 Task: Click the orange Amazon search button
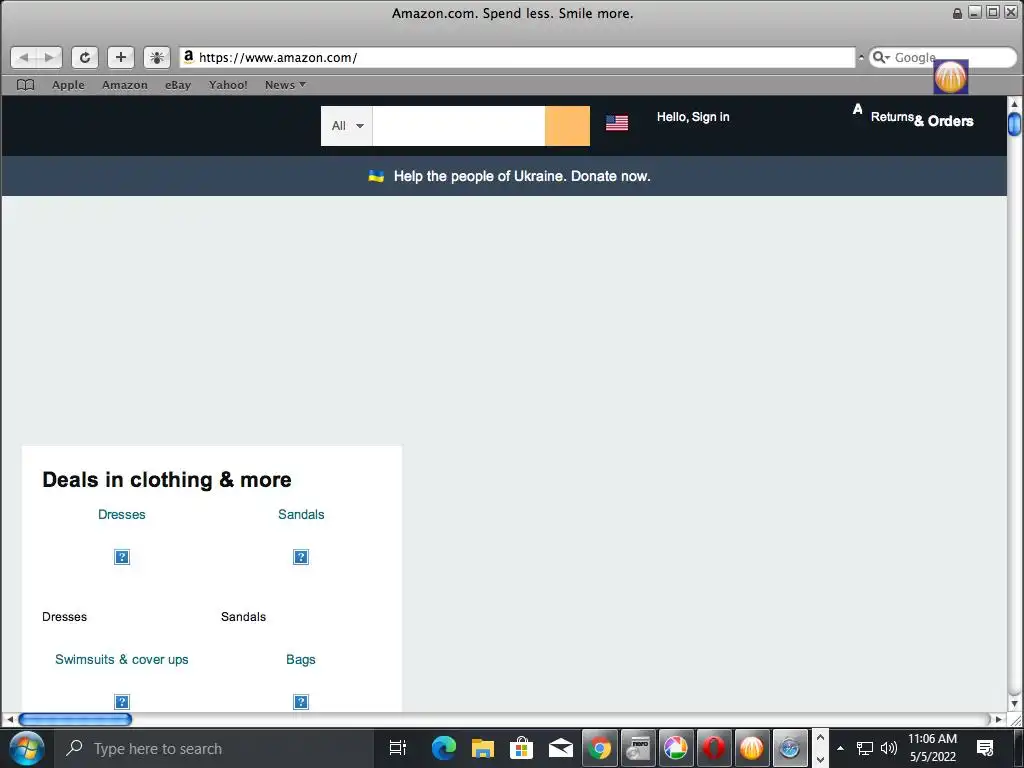click(x=568, y=125)
